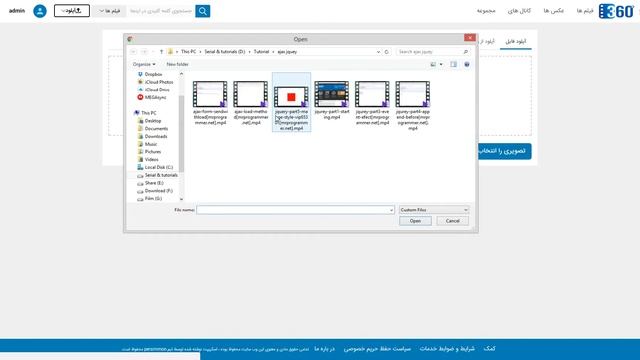
Task: Open the about us footer link
Action: 324,349
